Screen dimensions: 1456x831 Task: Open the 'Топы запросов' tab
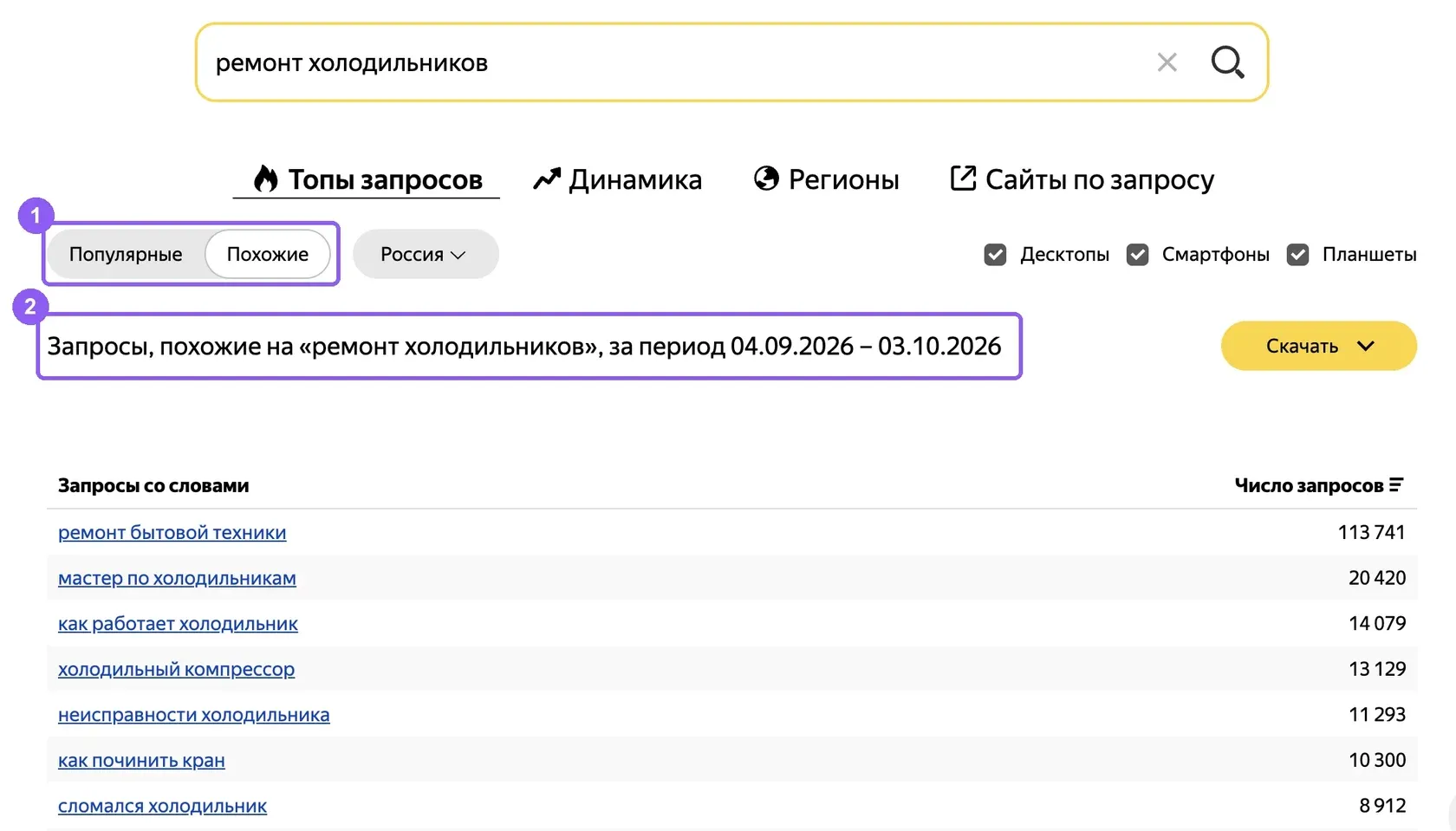[x=367, y=179]
